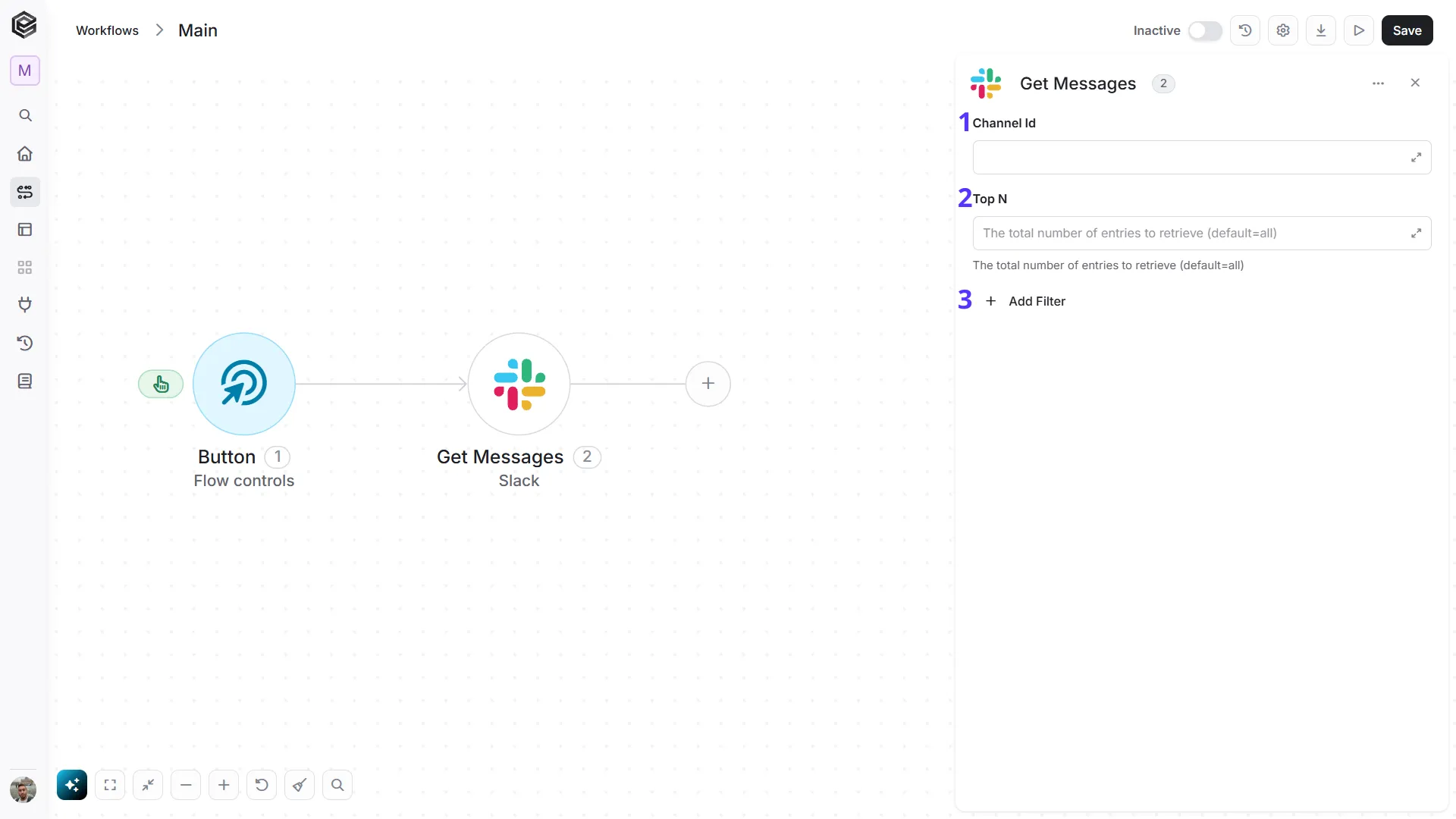Image resolution: width=1456 pixels, height=819 pixels.
Task: Click the Slack logo in panel header
Action: pos(986,83)
